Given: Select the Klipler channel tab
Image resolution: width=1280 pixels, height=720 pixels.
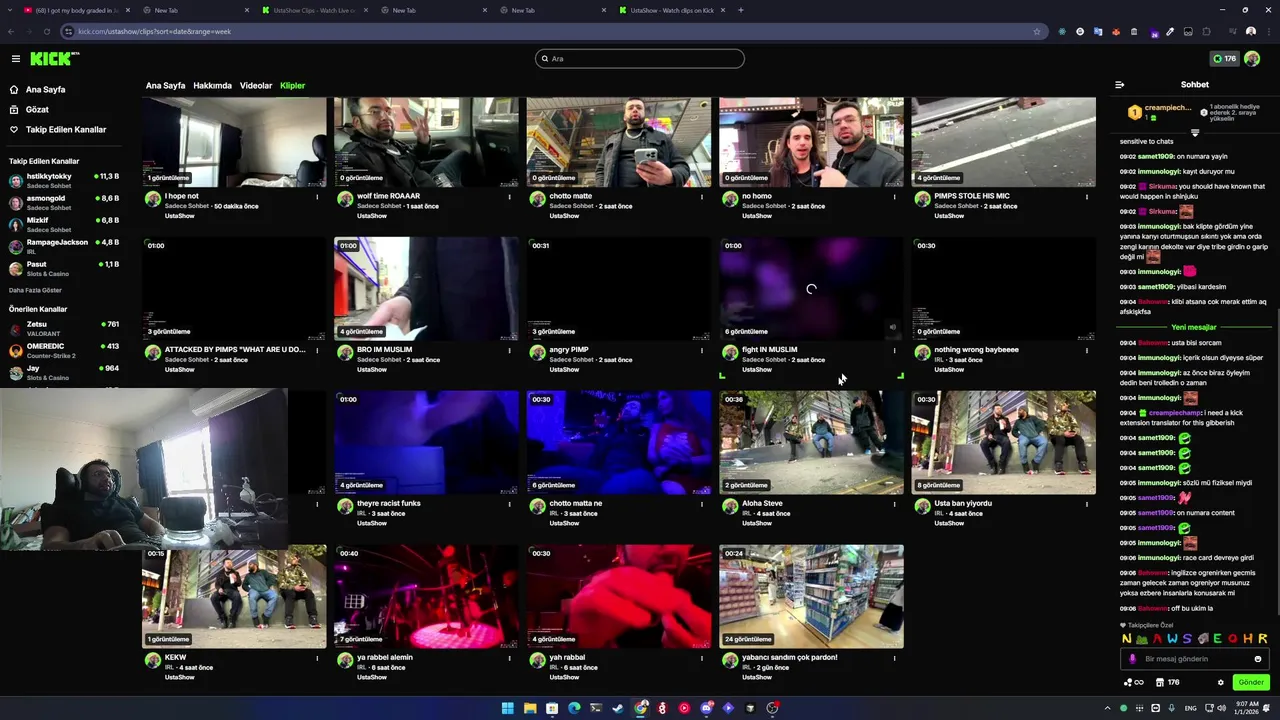Looking at the screenshot, I should click(x=292, y=85).
